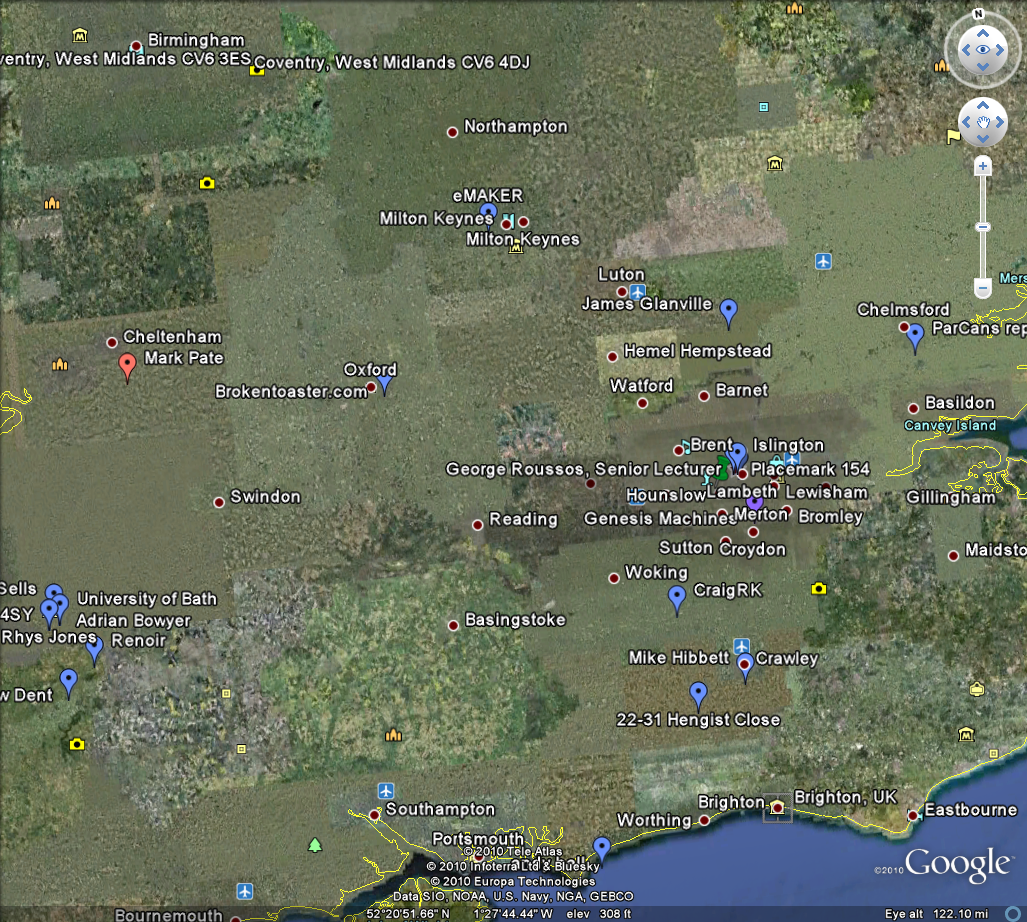
Task: Open the airport icon above Crawley
Action: (741, 646)
